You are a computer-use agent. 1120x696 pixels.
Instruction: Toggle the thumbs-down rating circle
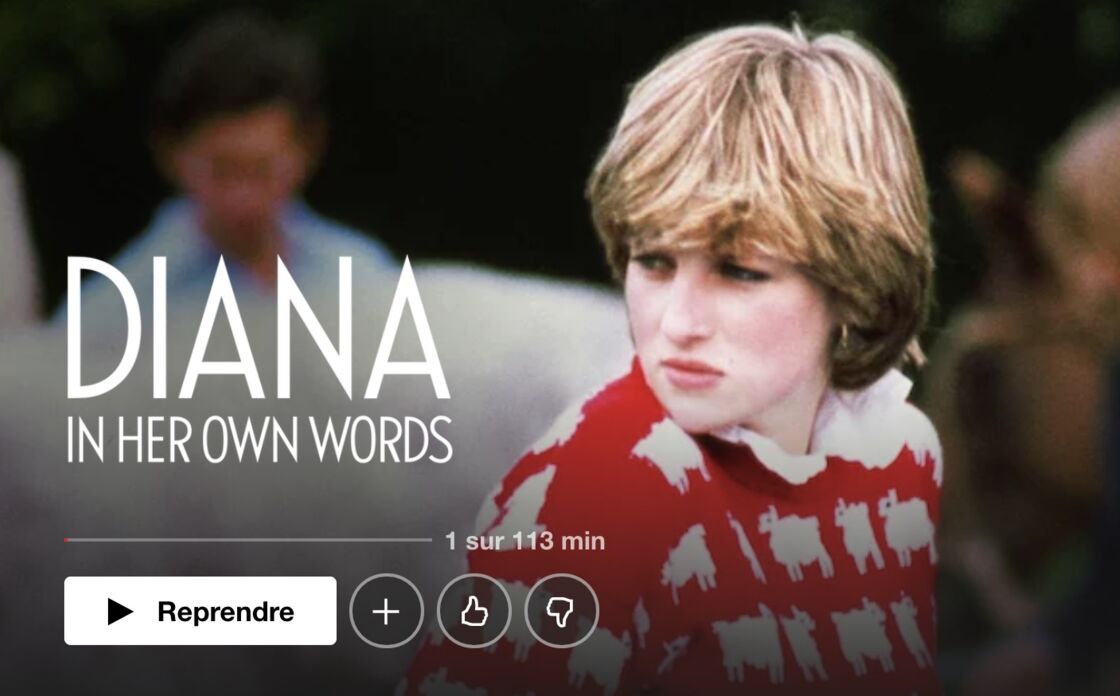pyautogui.click(x=561, y=611)
